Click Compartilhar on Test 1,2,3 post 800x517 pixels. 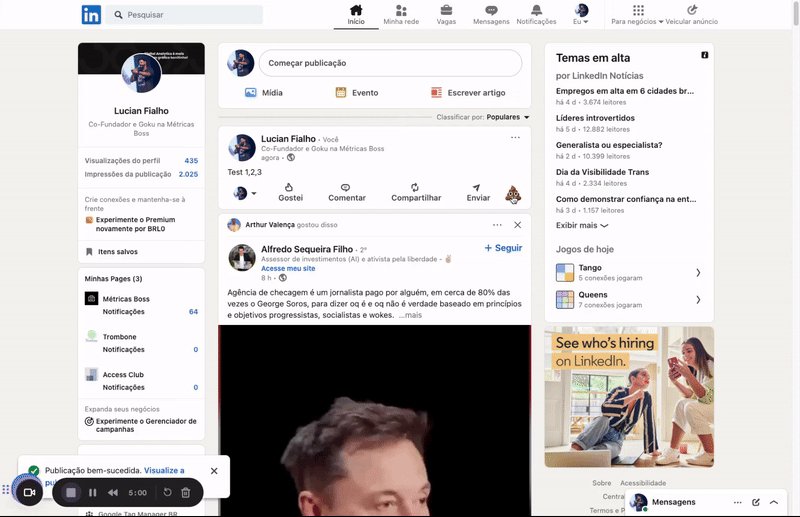click(416, 192)
